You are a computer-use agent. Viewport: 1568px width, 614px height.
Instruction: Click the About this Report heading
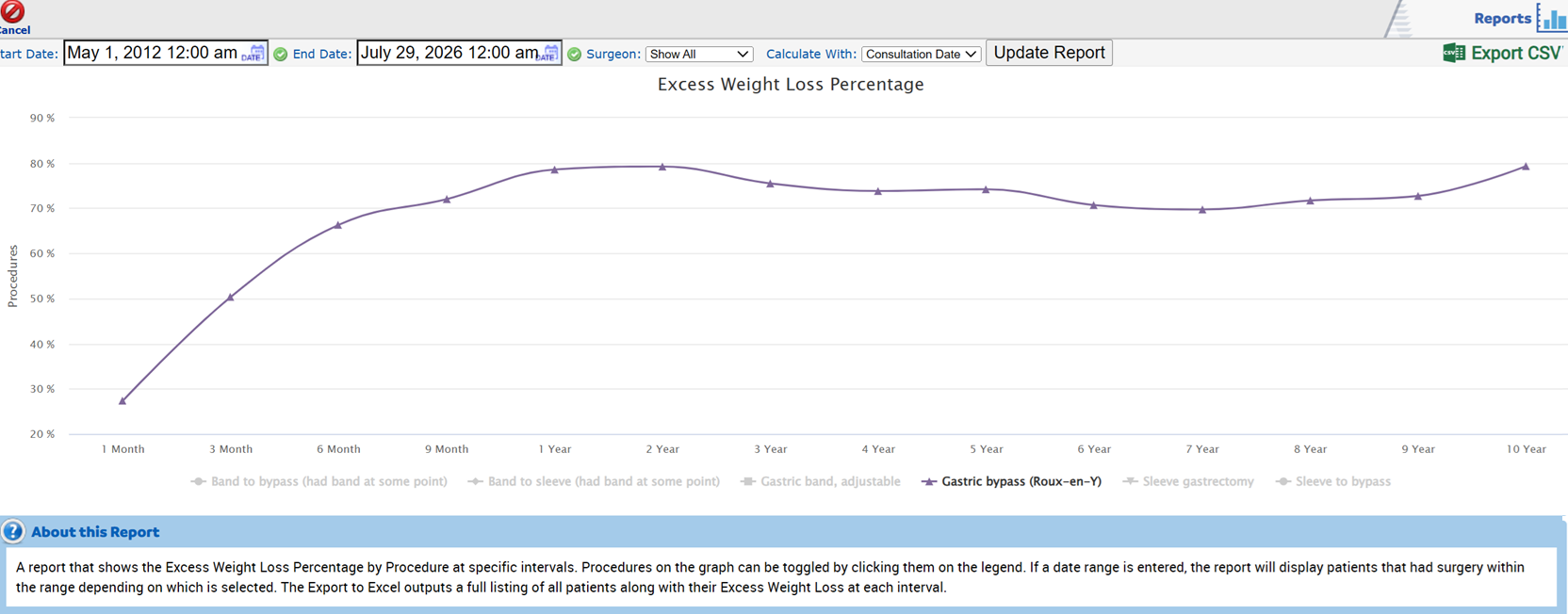(95, 532)
